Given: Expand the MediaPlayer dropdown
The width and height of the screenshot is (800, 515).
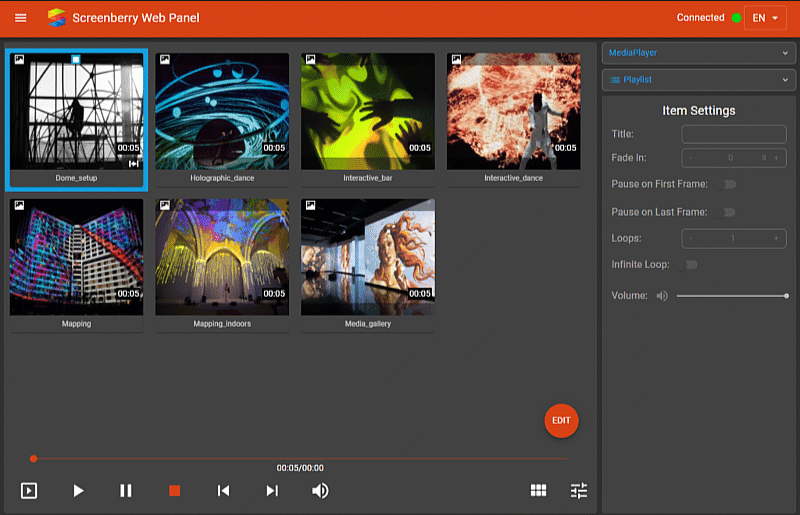Looking at the screenshot, I should 698,53.
